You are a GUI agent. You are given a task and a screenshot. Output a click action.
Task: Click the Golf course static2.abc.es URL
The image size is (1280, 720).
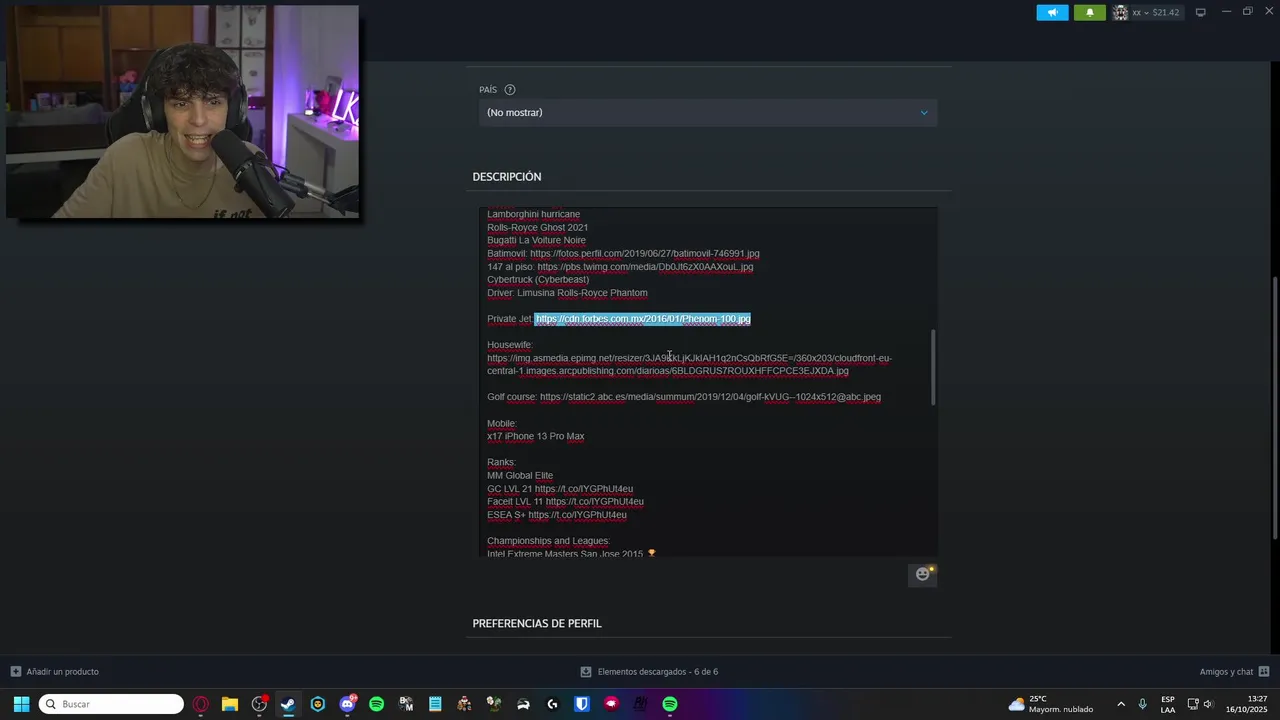click(710, 397)
